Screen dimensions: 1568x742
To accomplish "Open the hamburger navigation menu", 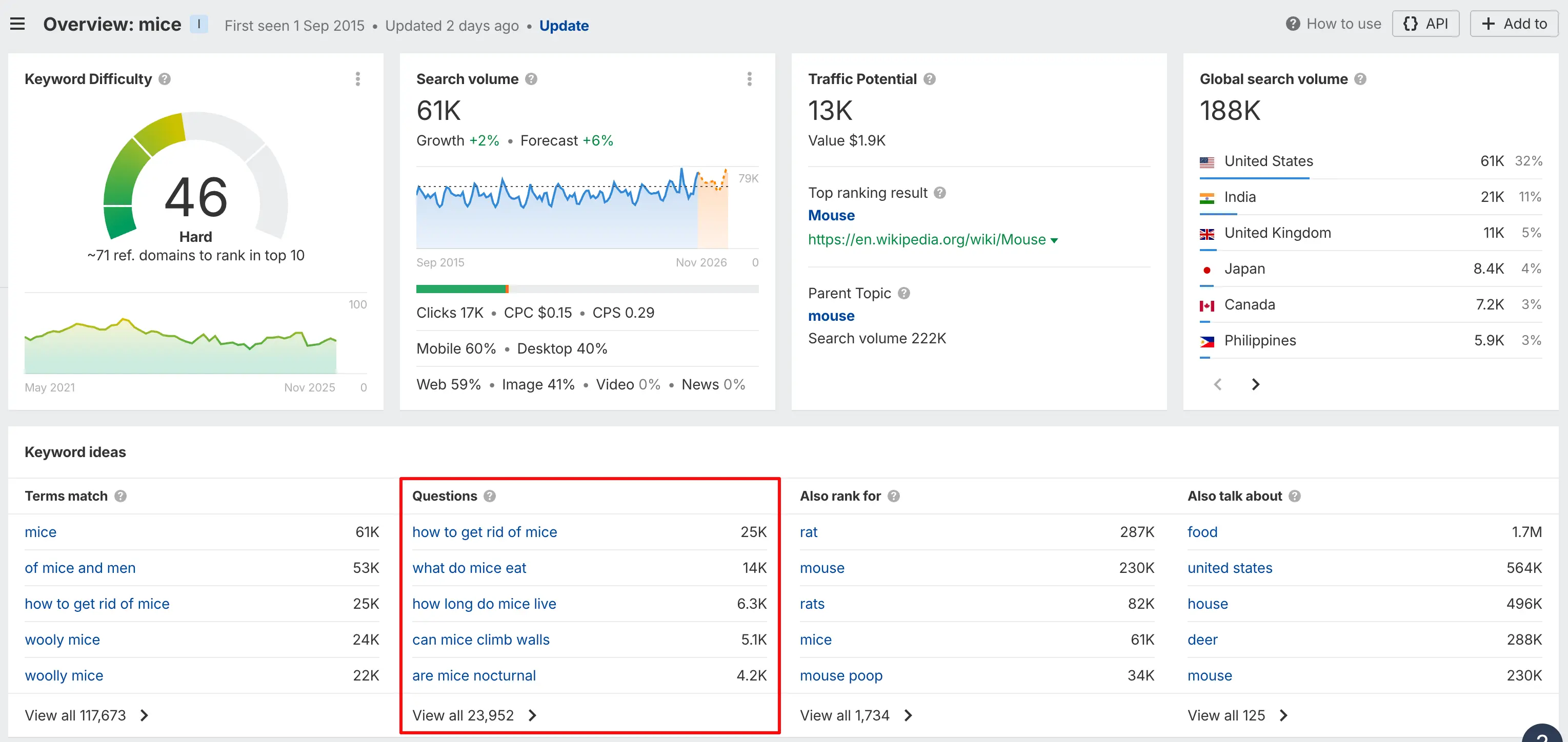I will tap(17, 24).
